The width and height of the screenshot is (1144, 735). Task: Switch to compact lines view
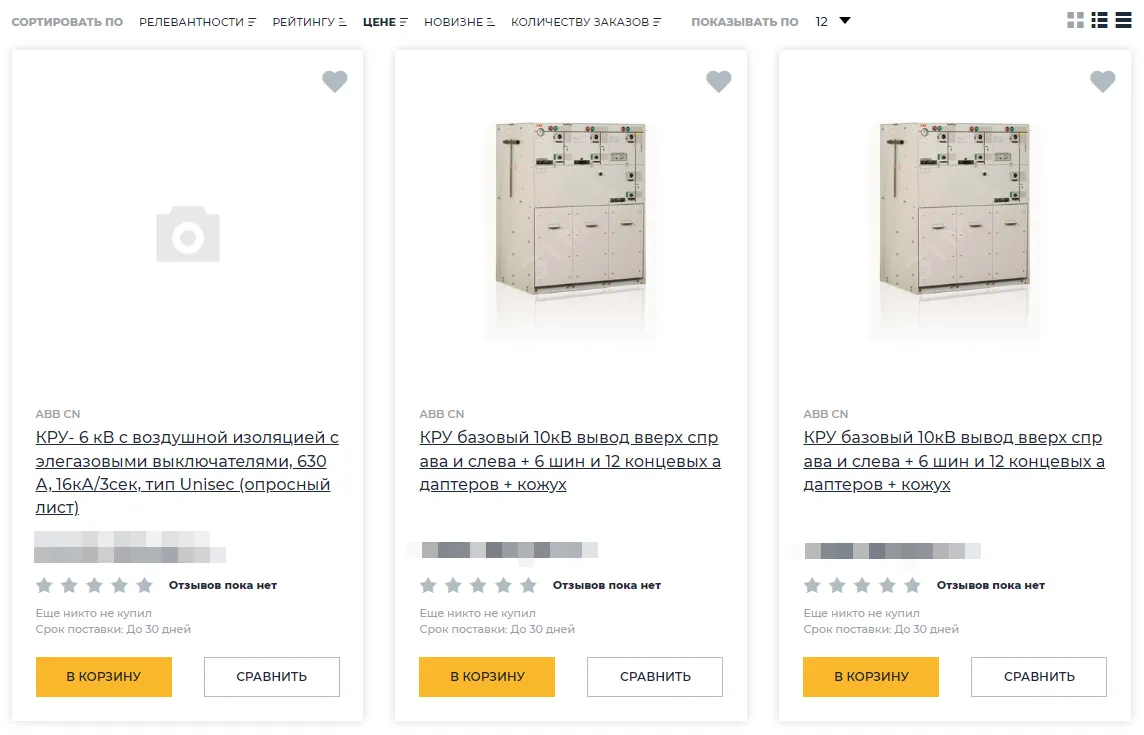tap(1123, 20)
